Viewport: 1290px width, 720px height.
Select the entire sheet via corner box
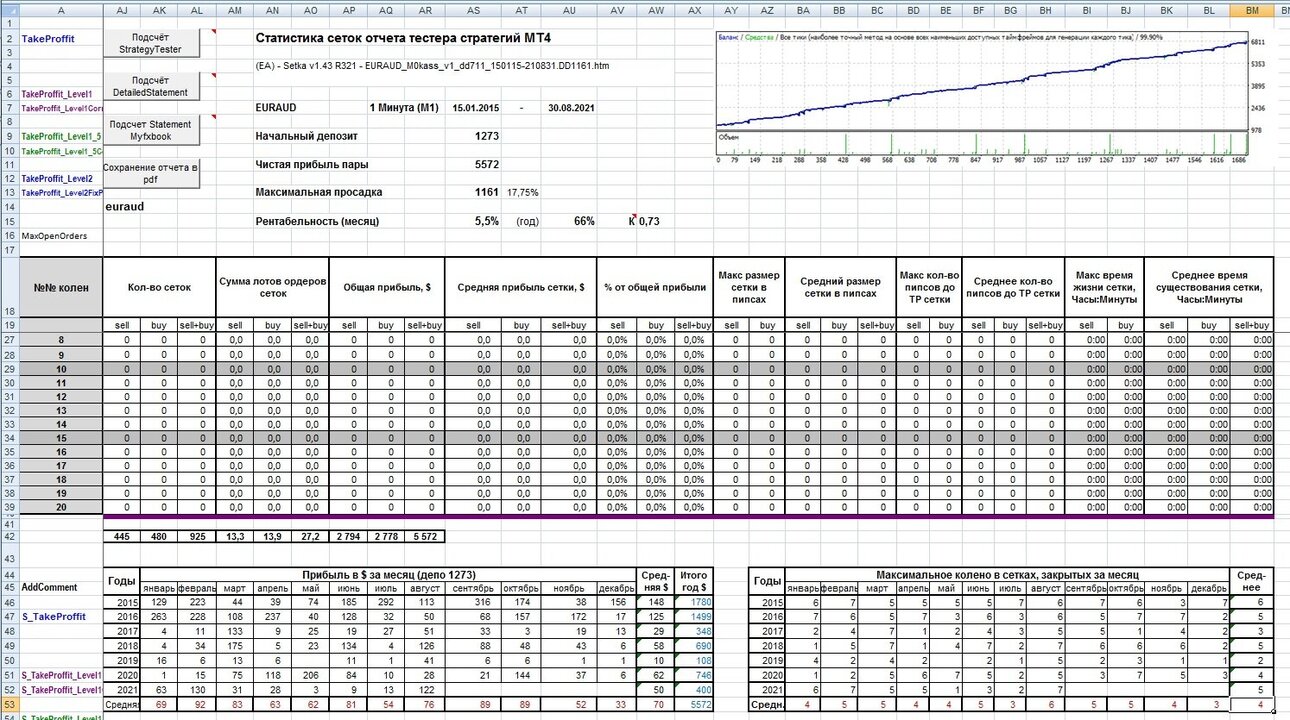click(x=9, y=9)
